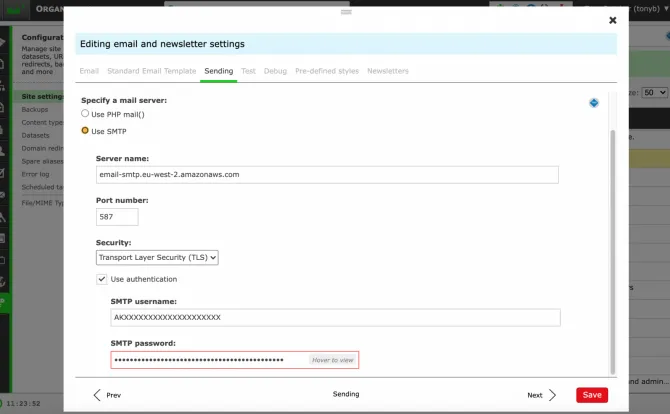Viewport: 670px width, 414px height.
Task: Toggle the Use authentication checkbox
Action: click(x=101, y=279)
